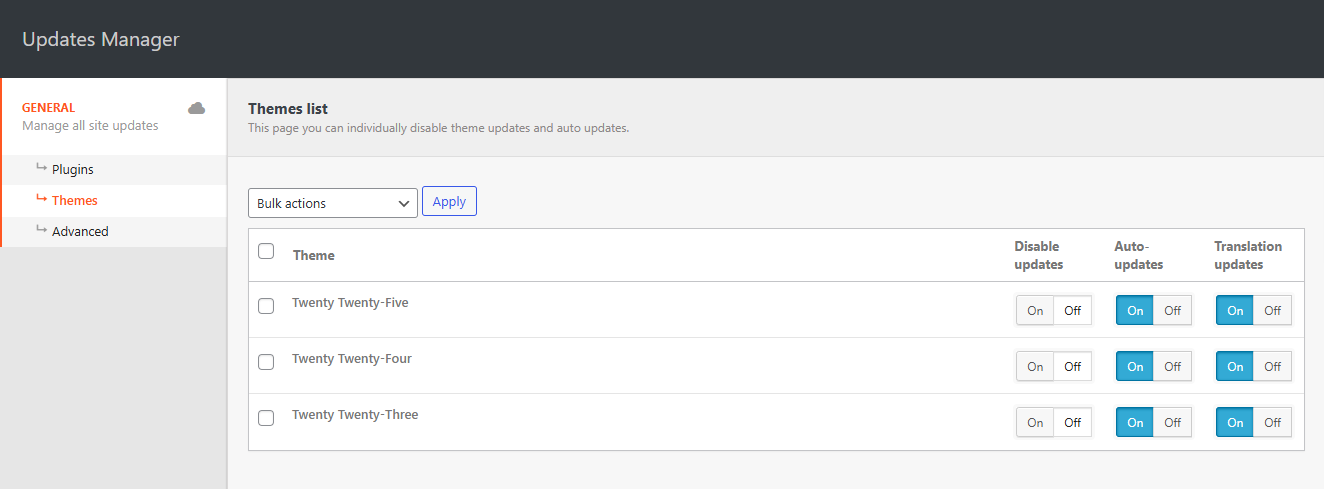Turn off Translation updates for Twenty Twenty-Four

pyautogui.click(x=1273, y=367)
